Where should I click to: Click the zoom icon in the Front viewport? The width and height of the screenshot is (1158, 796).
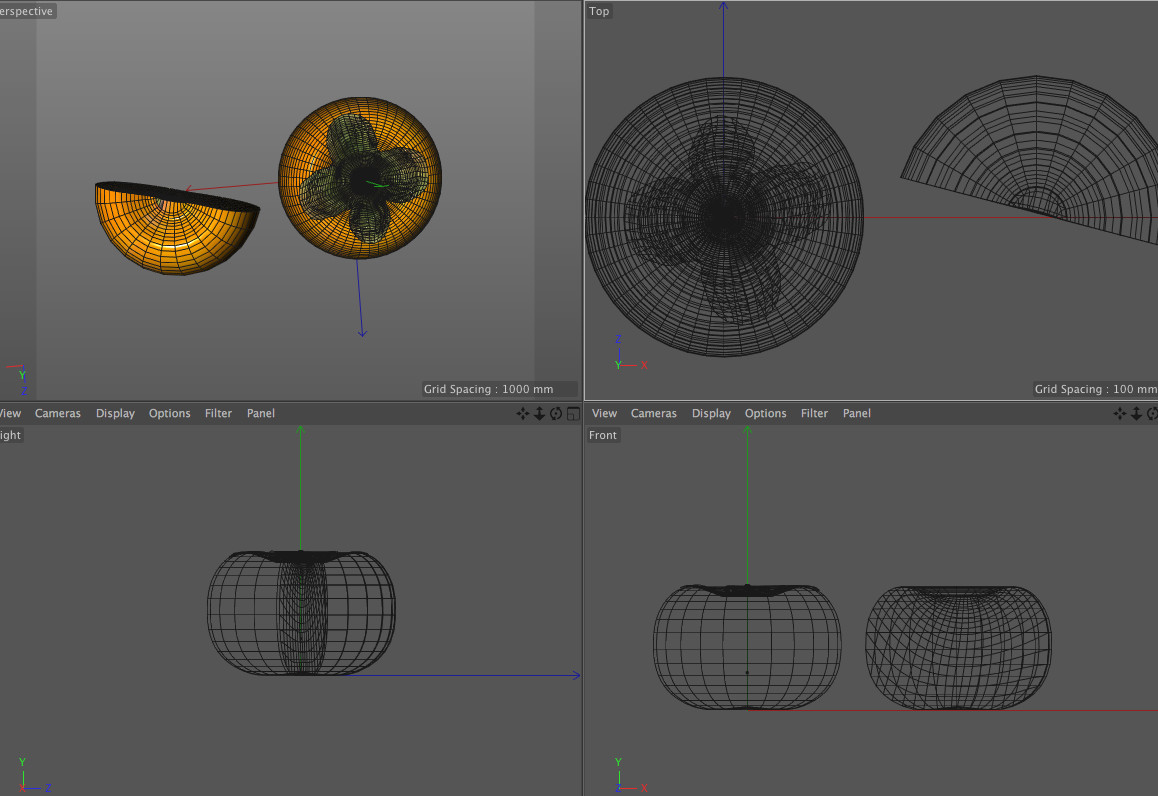pyautogui.click(x=1137, y=414)
